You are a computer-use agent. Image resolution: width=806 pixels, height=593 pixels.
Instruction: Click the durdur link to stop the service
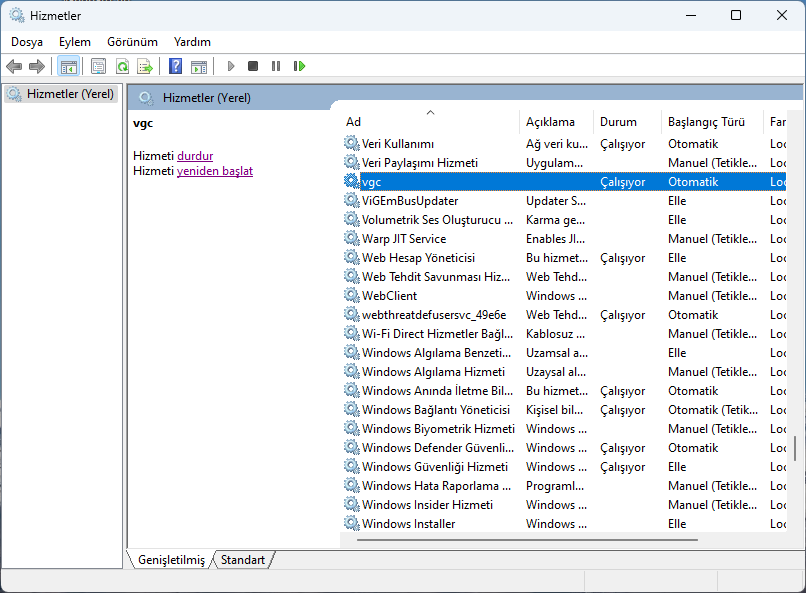(195, 156)
